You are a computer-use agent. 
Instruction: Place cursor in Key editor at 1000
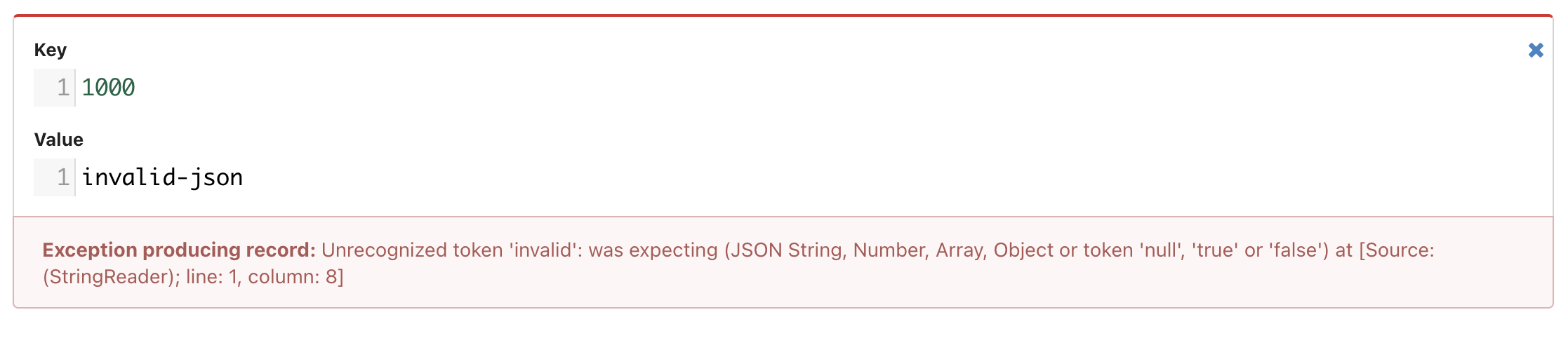pyautogui.click(x=108, y=88)
